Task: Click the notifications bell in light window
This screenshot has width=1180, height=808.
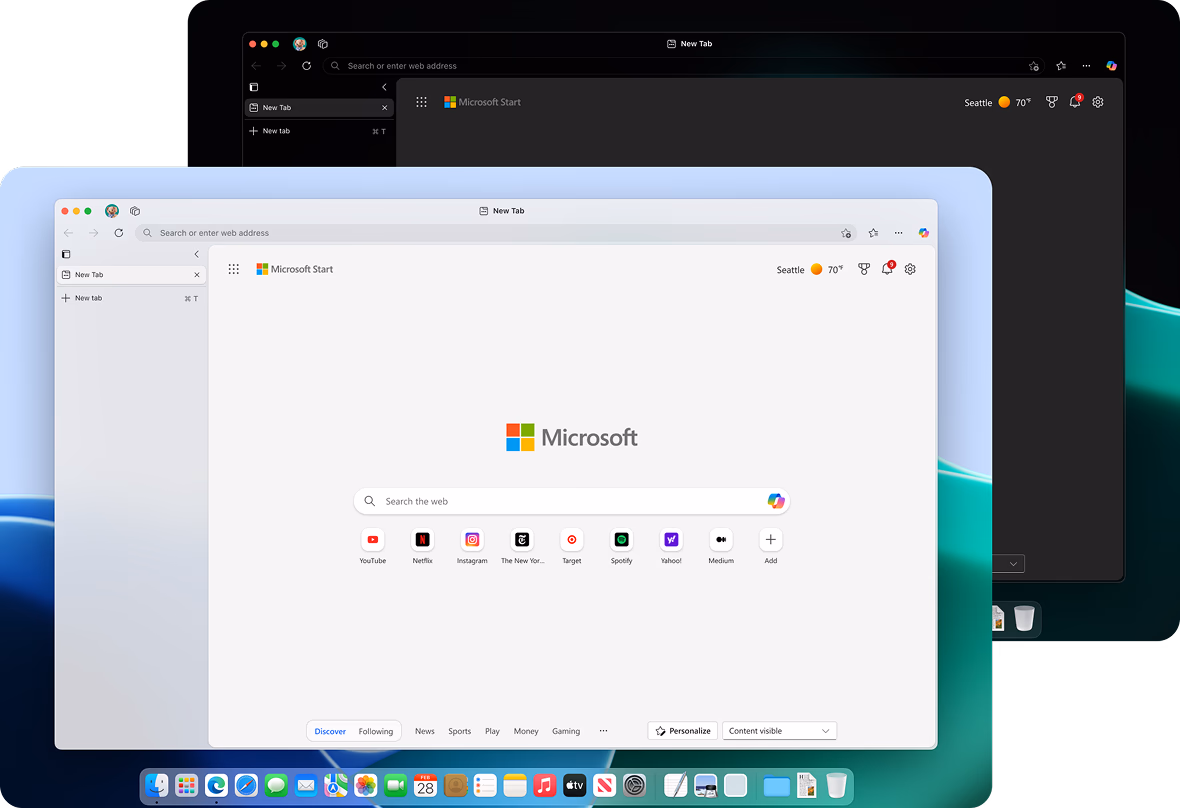Action: (887, 269)
